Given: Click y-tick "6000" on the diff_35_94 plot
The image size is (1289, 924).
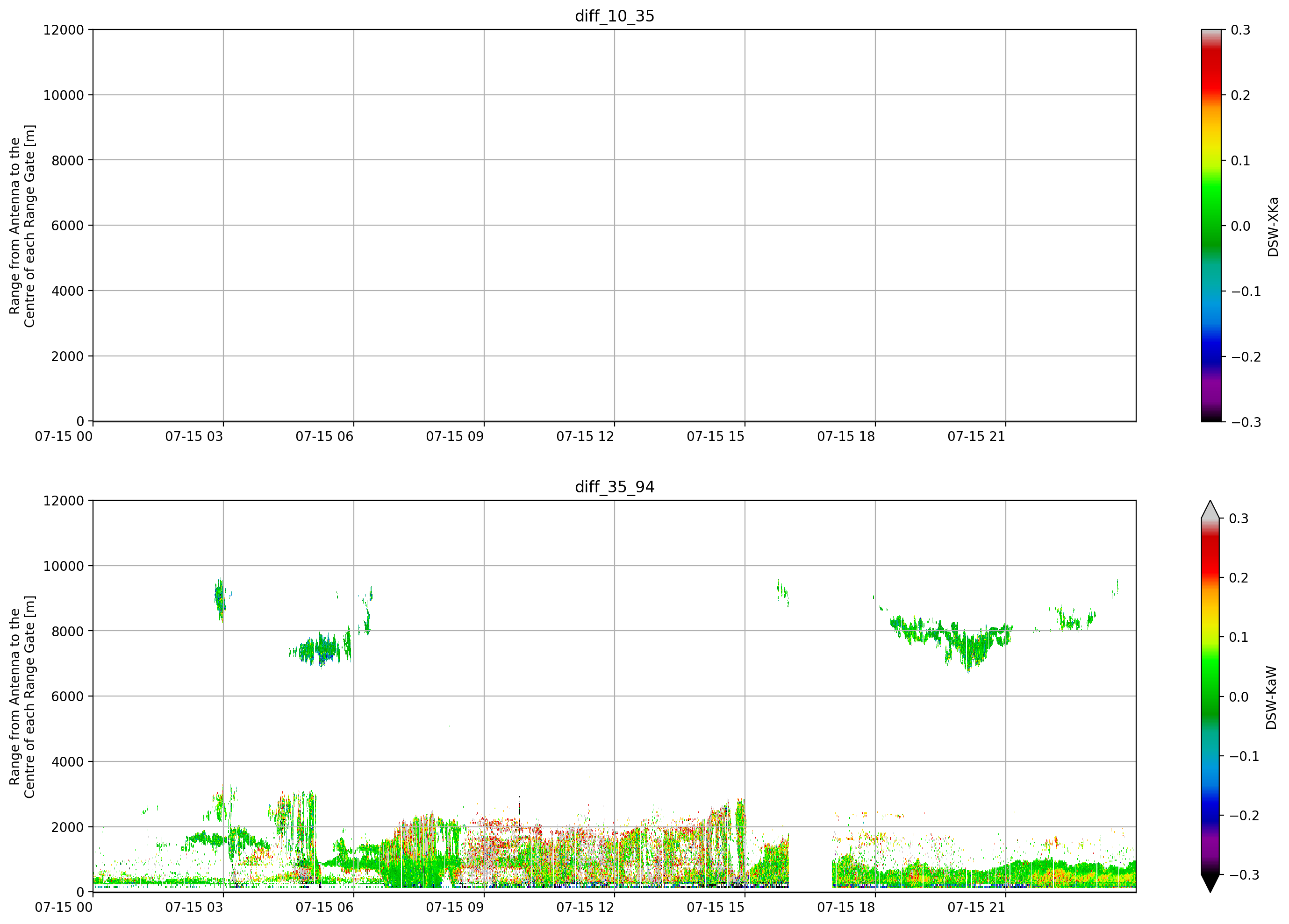Looking at the screenshot, I should coord(68,696).
